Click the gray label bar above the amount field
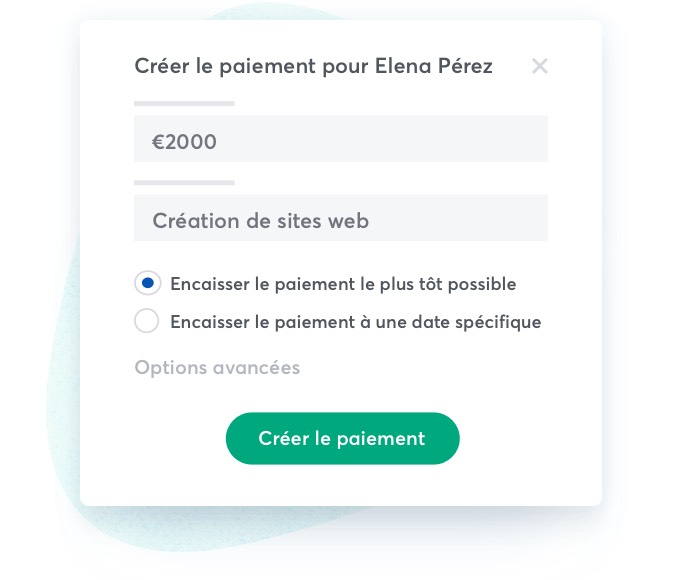The image size is (680, 580). click(x=184, y=103)
